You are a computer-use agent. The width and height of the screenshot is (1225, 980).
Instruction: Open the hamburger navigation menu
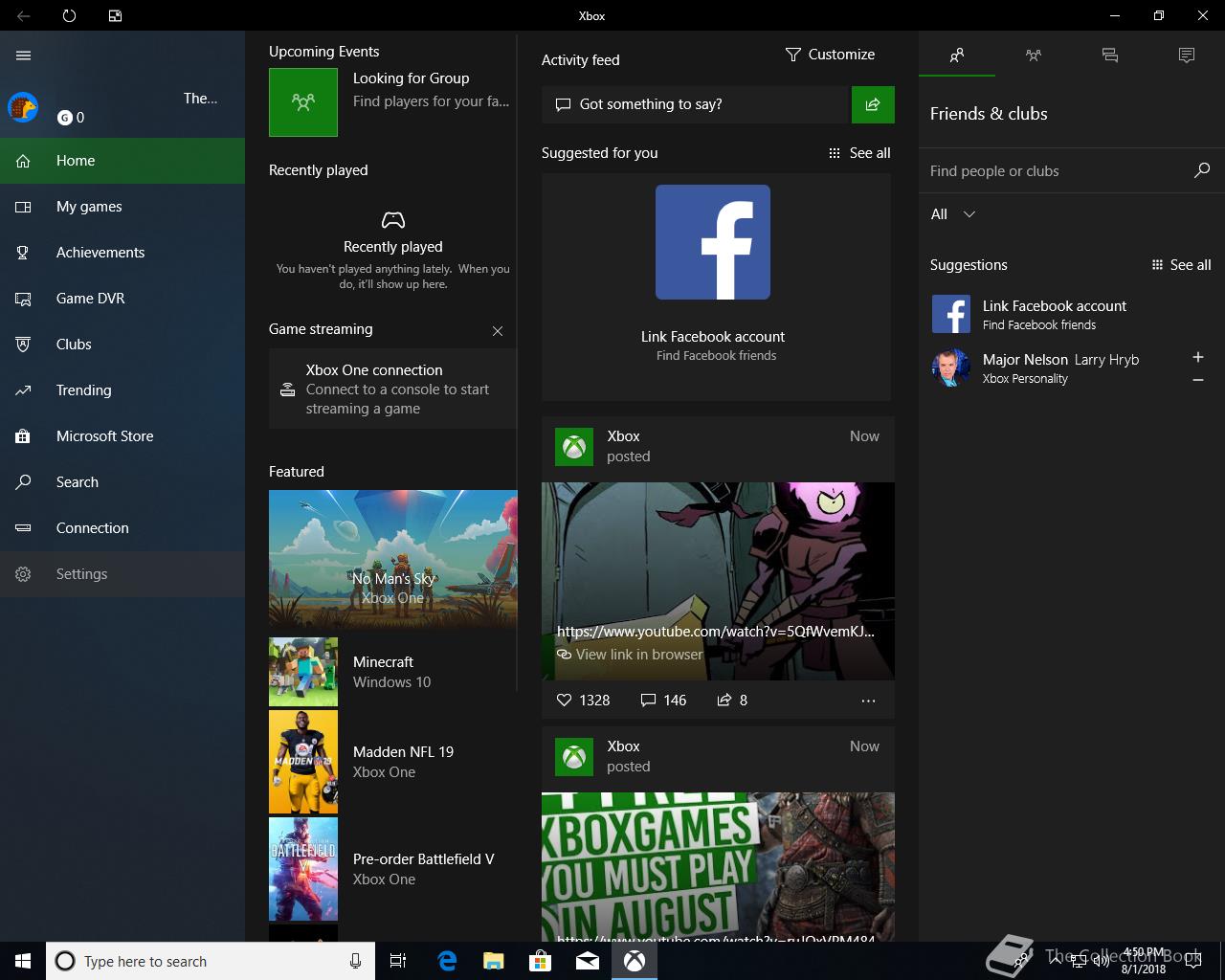(24, 56)
